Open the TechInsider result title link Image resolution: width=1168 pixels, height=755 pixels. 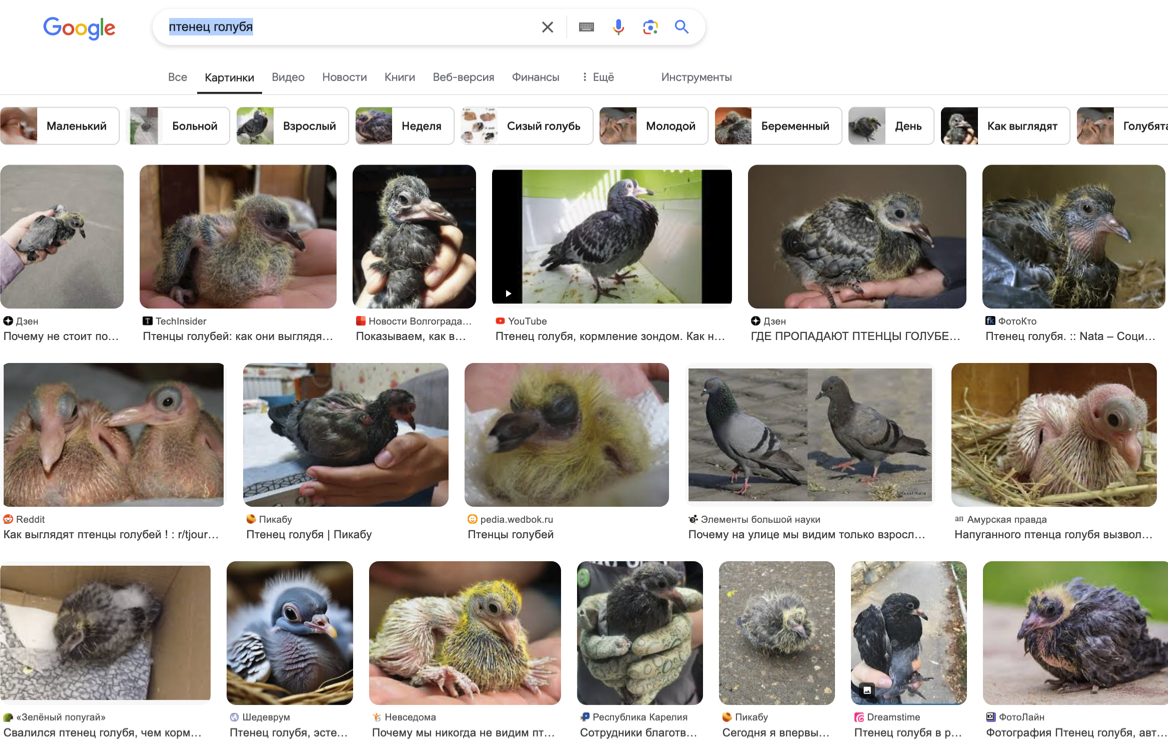238,337
